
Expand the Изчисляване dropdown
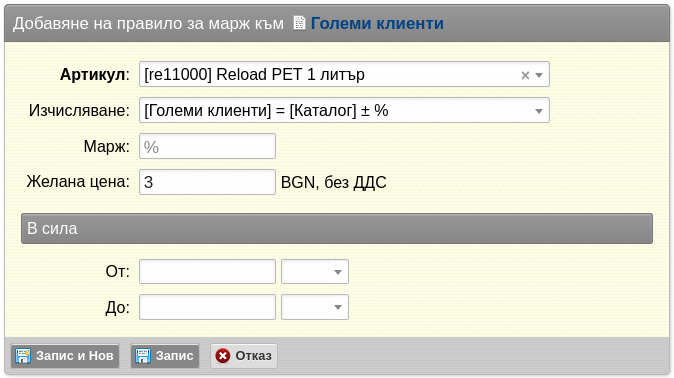[539, 111]
